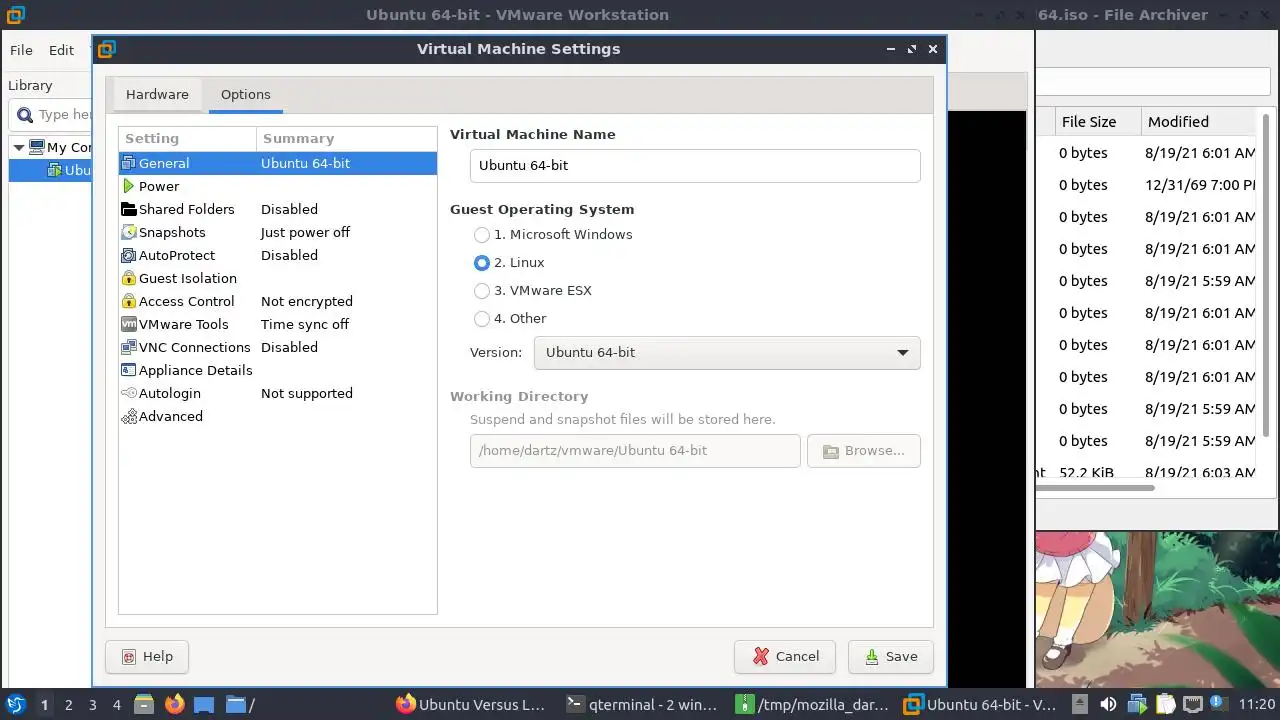This screenshot has height=720, width=1280.
Task: Click the 'Not supported' summary text
Action: click(306, 393)
